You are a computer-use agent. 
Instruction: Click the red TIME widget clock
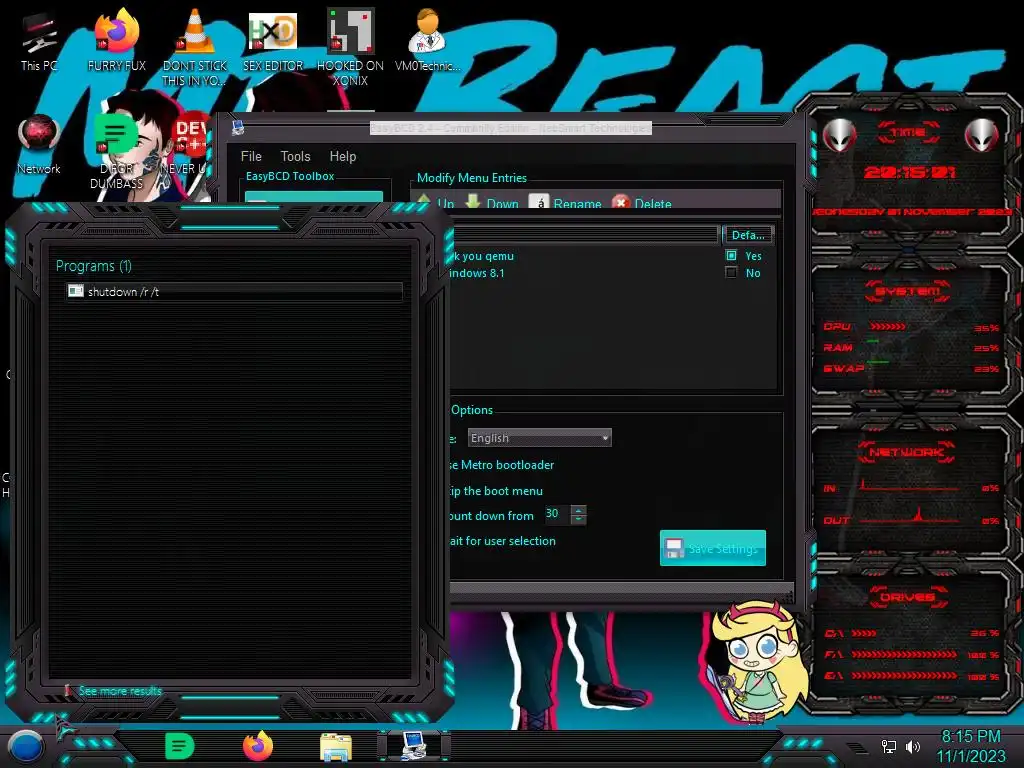tap(909, 172)
